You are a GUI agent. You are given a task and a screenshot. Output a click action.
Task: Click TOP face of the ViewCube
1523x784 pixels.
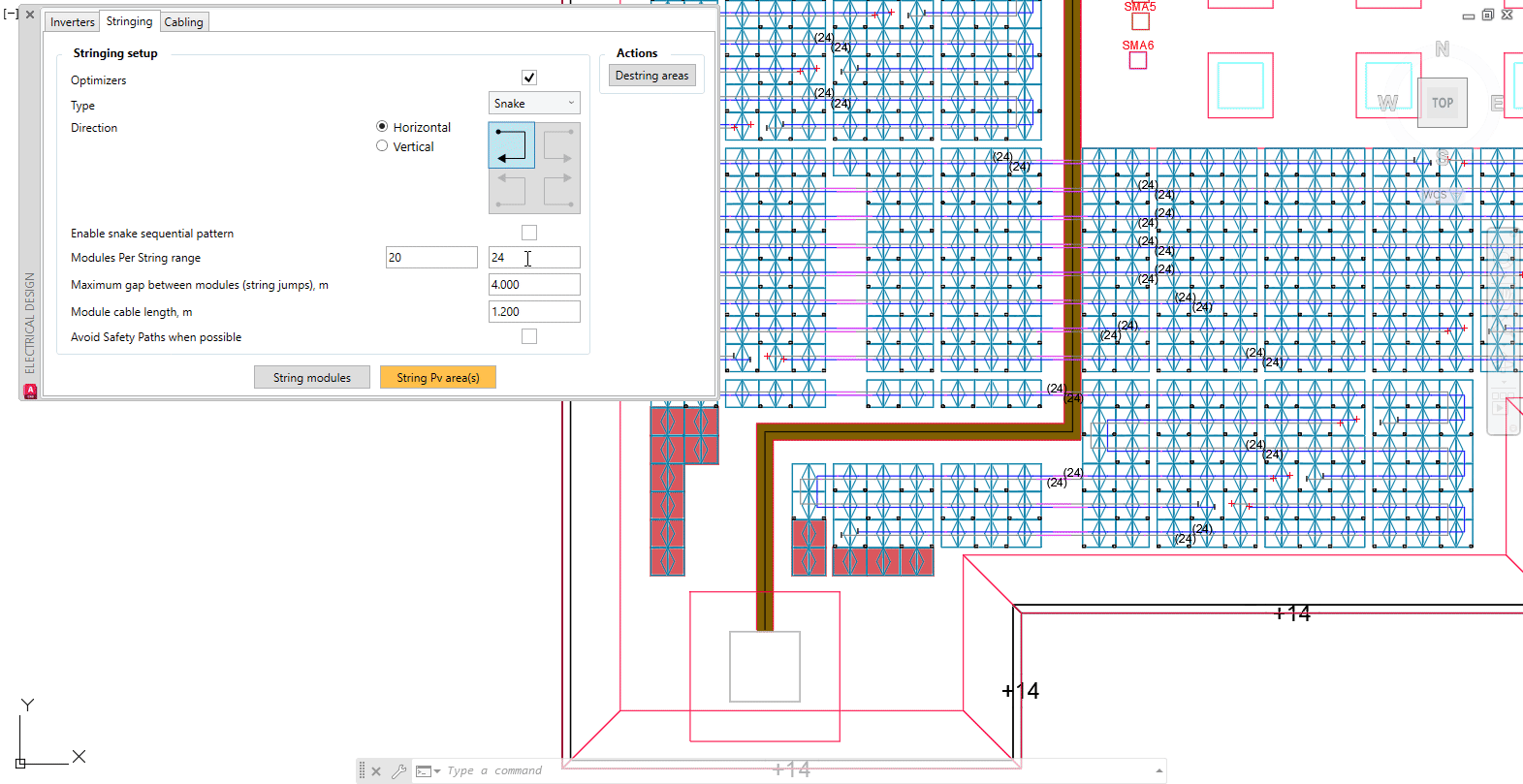1443,103
